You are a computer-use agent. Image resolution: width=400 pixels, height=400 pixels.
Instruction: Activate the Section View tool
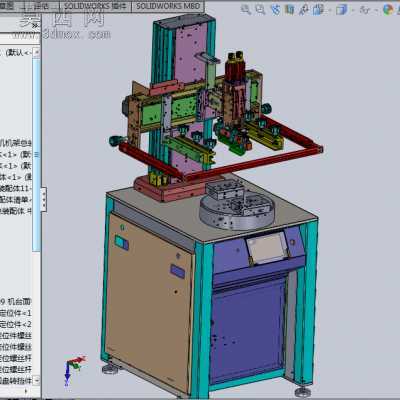(290, 10)
